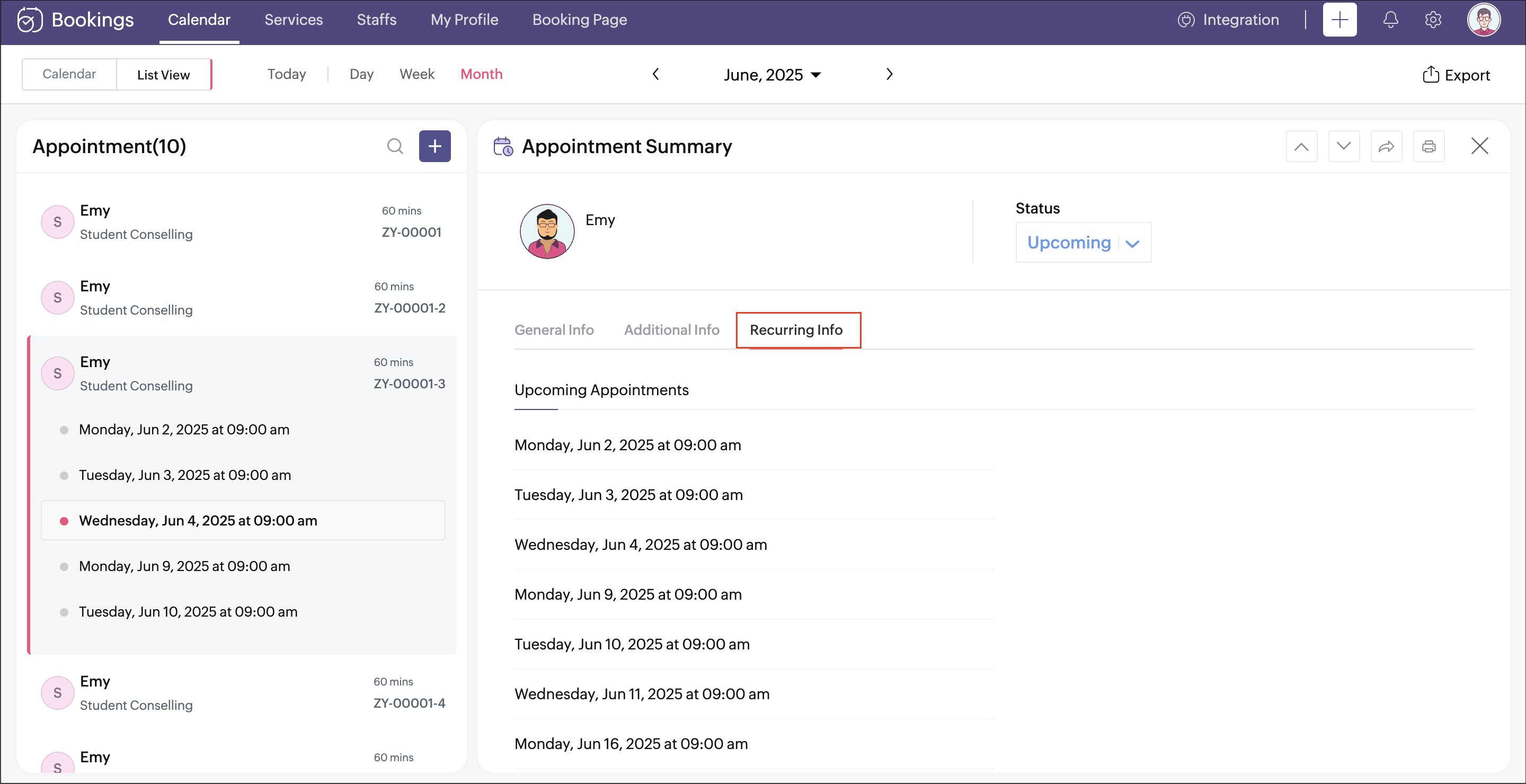Open the user profile avatar menu
Viewport: 1526px width, 784px height.
(1484, 20)
